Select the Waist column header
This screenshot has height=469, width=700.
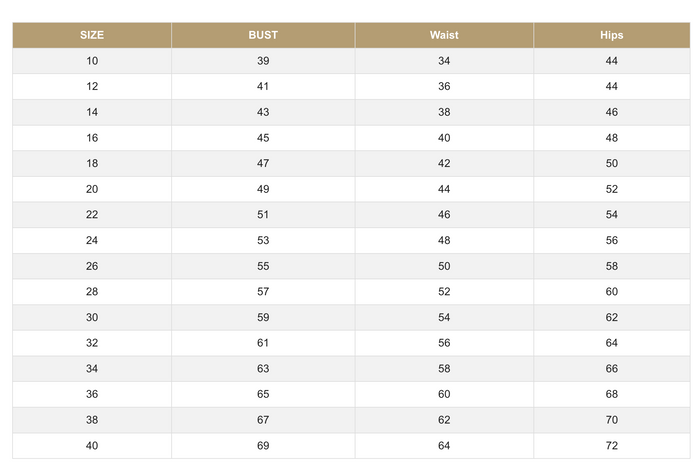pos(444,35)
